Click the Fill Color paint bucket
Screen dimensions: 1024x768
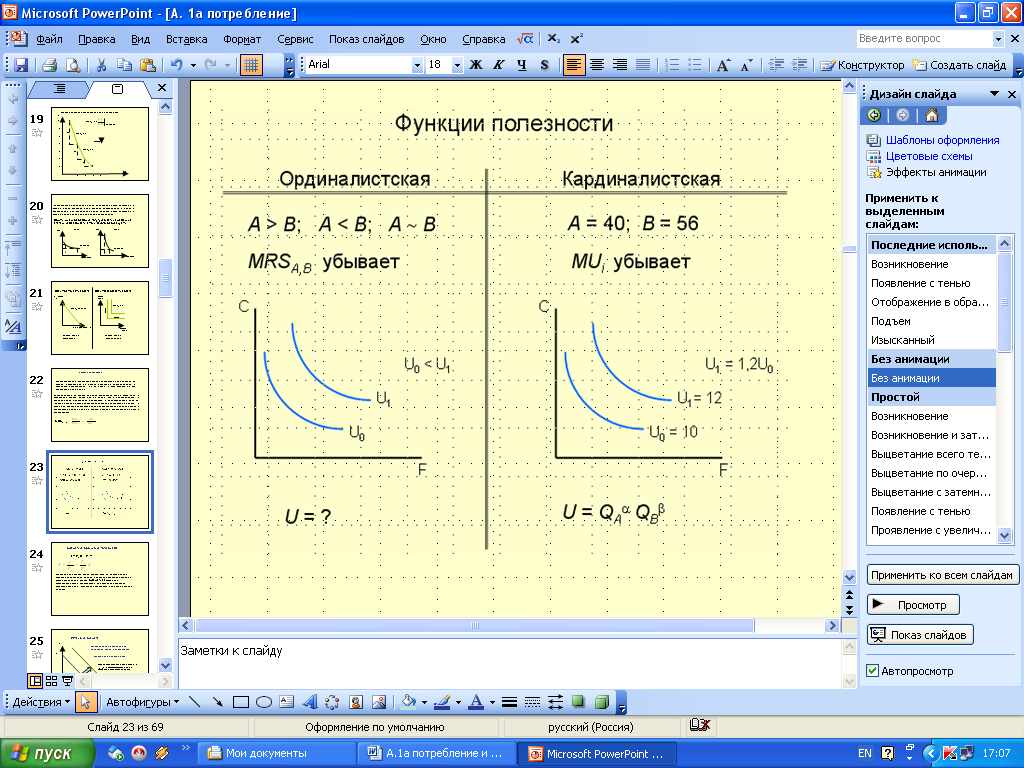409,702
